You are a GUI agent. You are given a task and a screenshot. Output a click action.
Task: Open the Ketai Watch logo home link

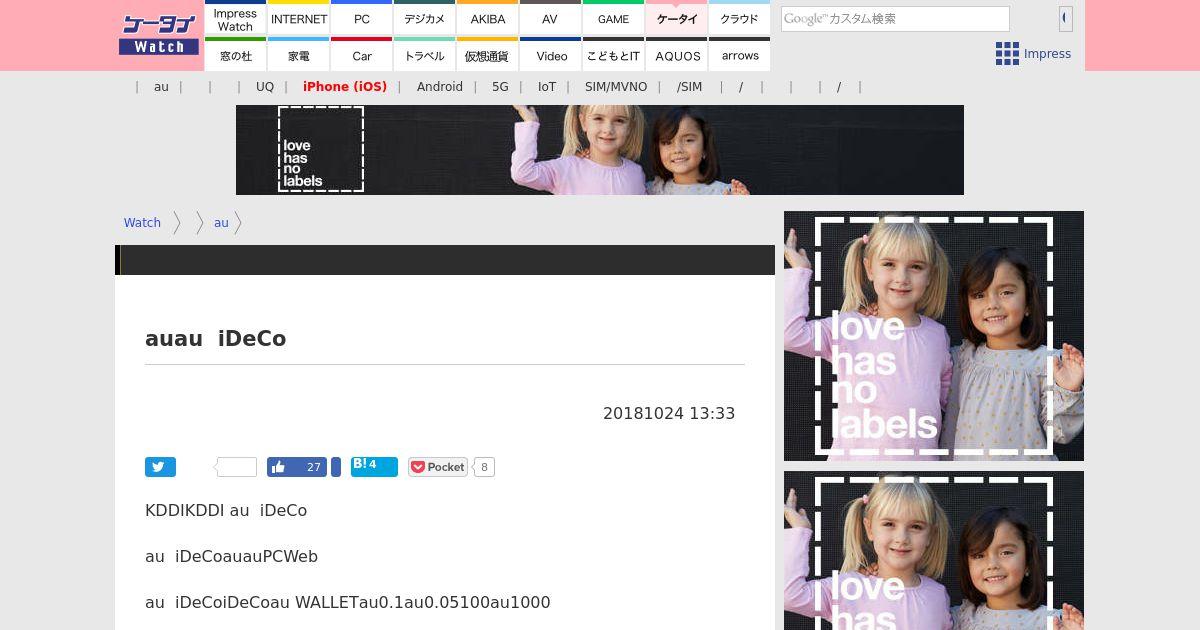[x=159, y=35]
